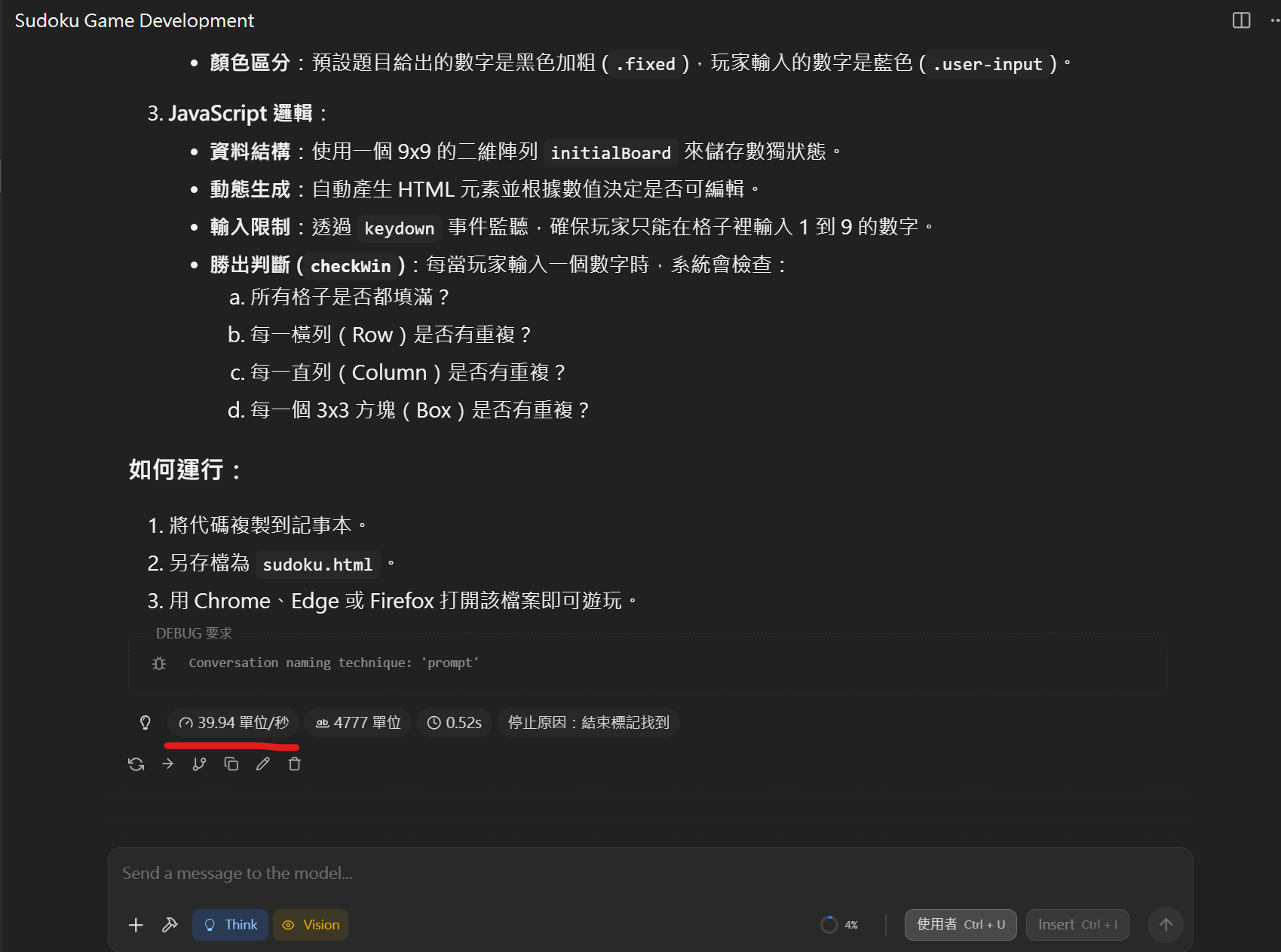Toggle the split panel icon at top right
The height and width of the screenshot is (952, 1281).
(x=1241, y=20)
